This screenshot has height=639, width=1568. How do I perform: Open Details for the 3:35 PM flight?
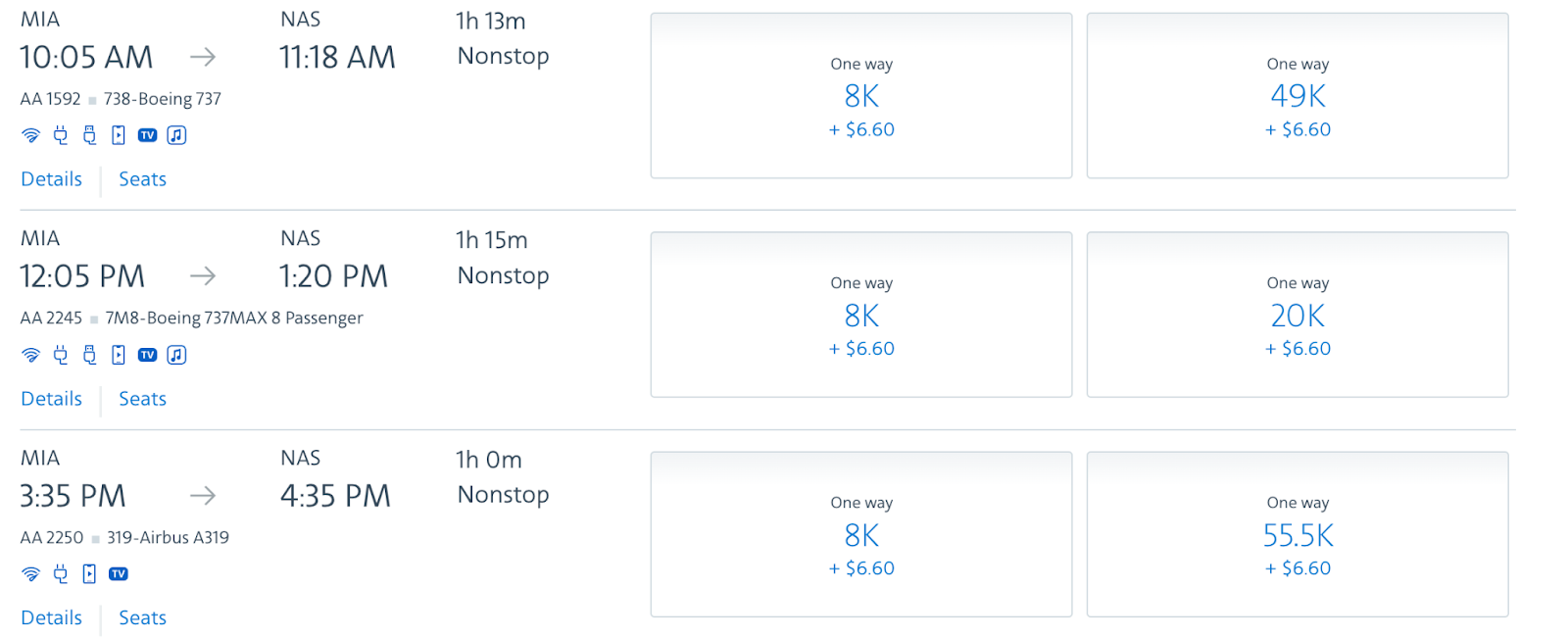coord(52,618)
